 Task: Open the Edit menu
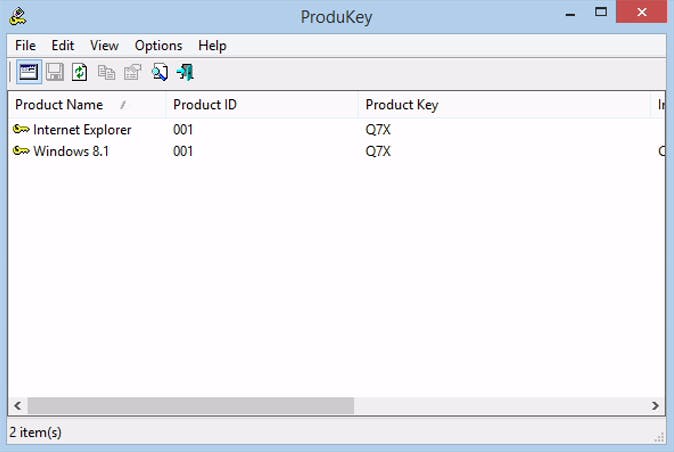tap(63, 46)
